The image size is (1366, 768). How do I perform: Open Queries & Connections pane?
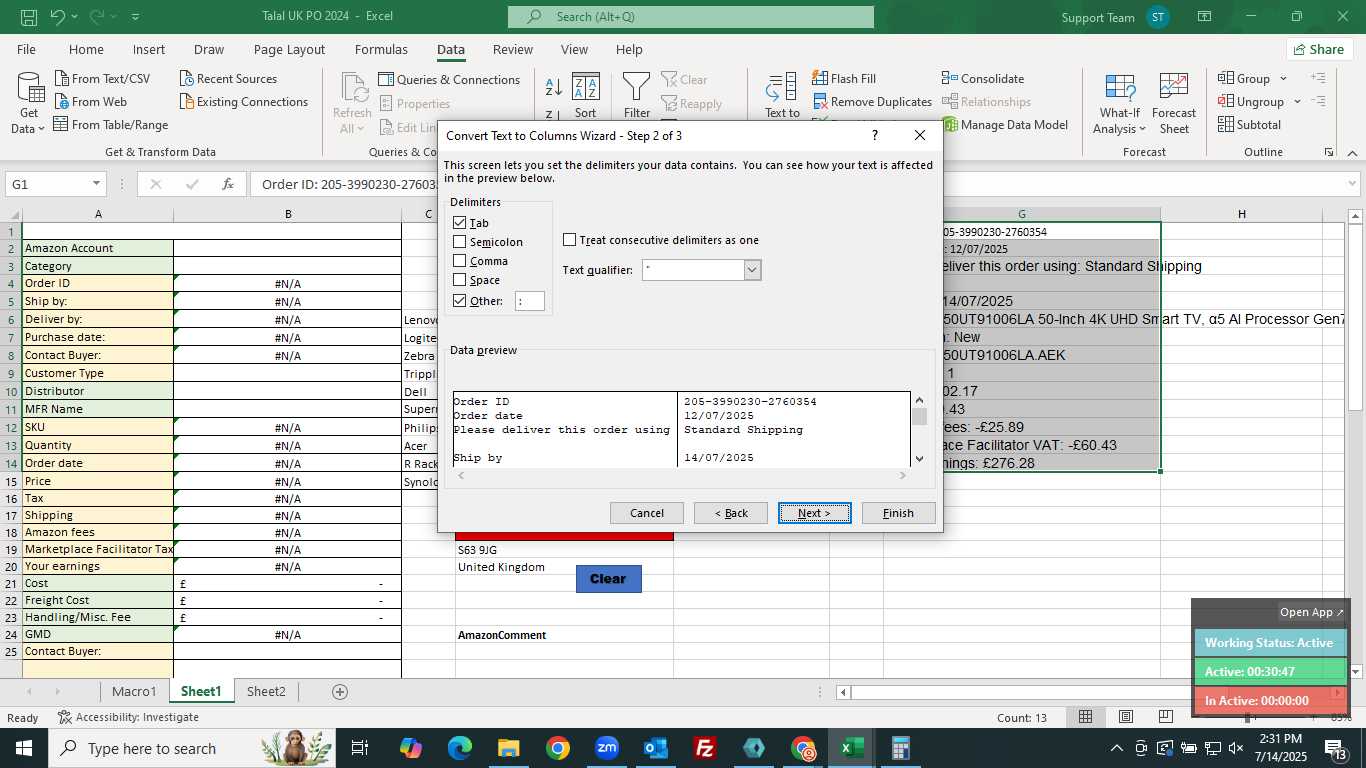click(x=449, y=80)
